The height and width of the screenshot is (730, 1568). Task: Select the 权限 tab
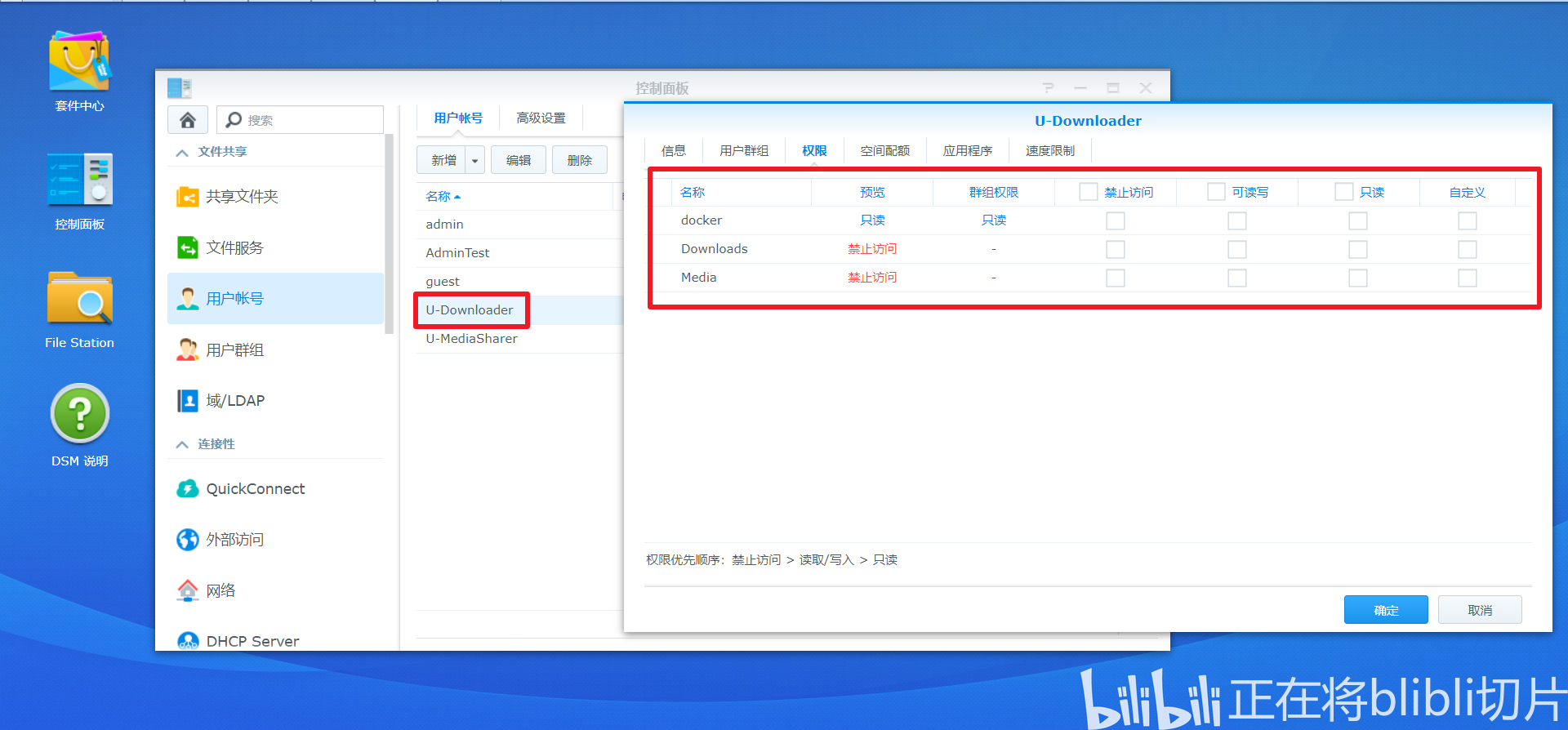(814, 151)
